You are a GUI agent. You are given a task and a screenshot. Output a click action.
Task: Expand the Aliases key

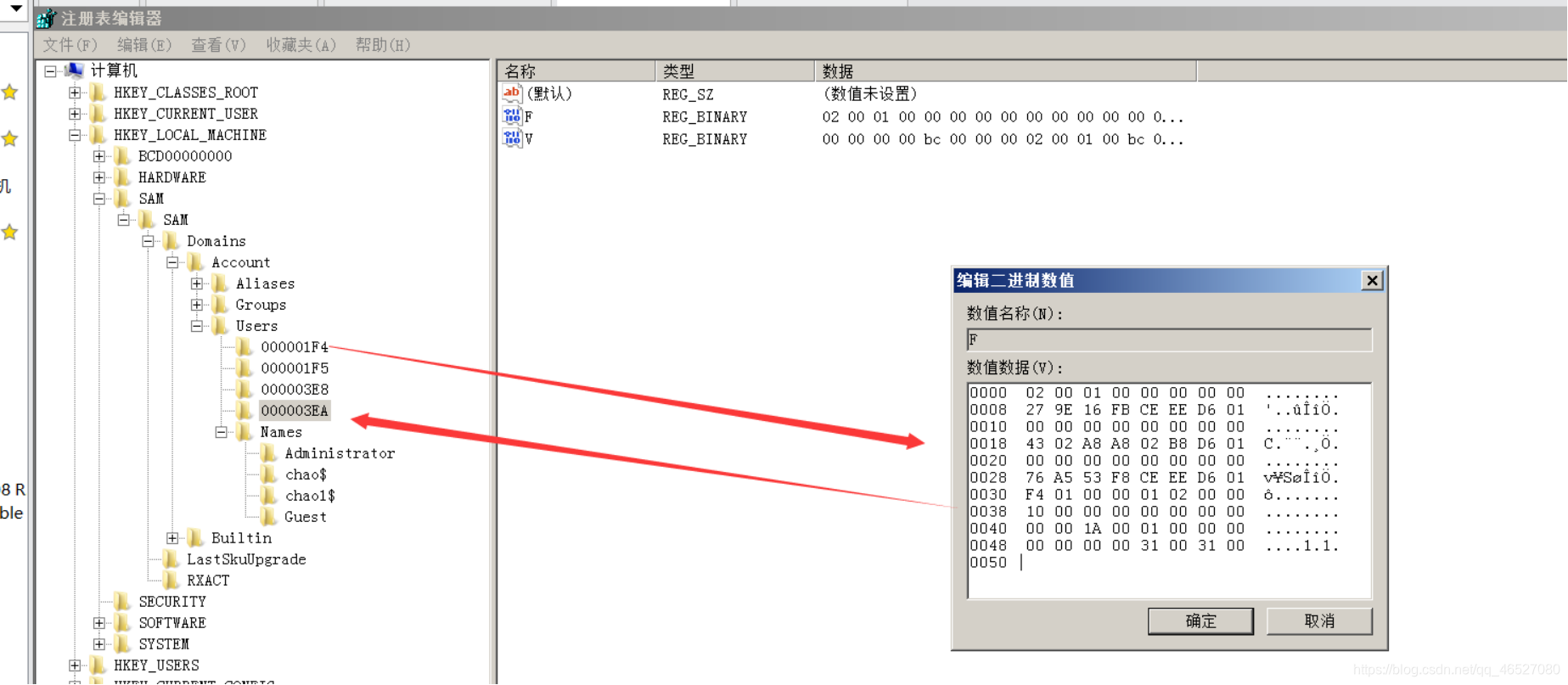point(197,284)
